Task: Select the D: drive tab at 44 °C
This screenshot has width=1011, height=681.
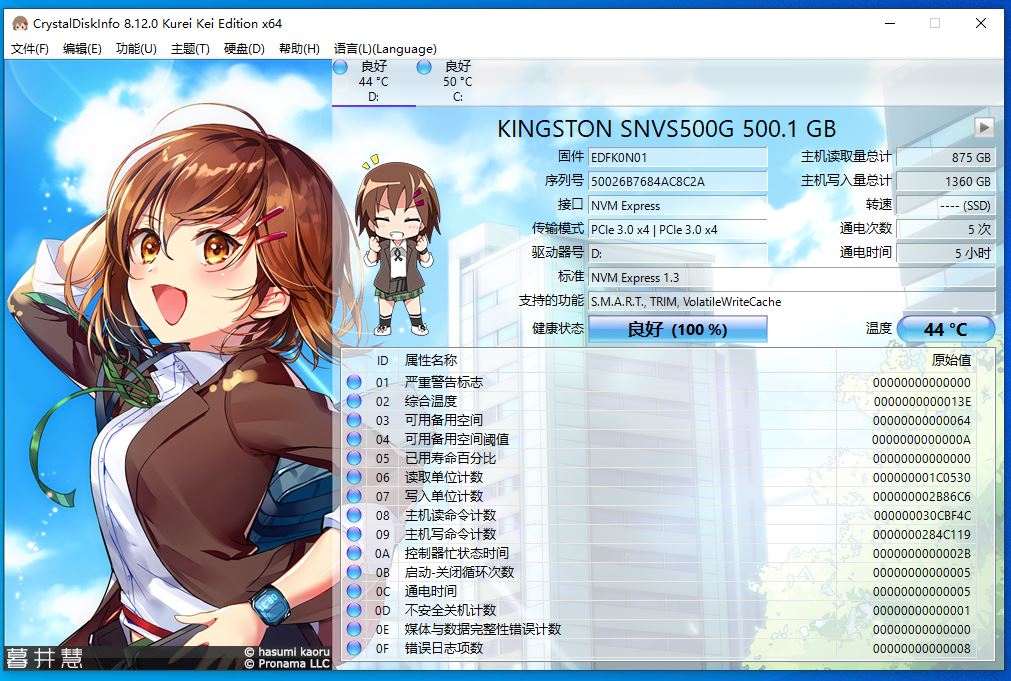Action: point(373,81)
